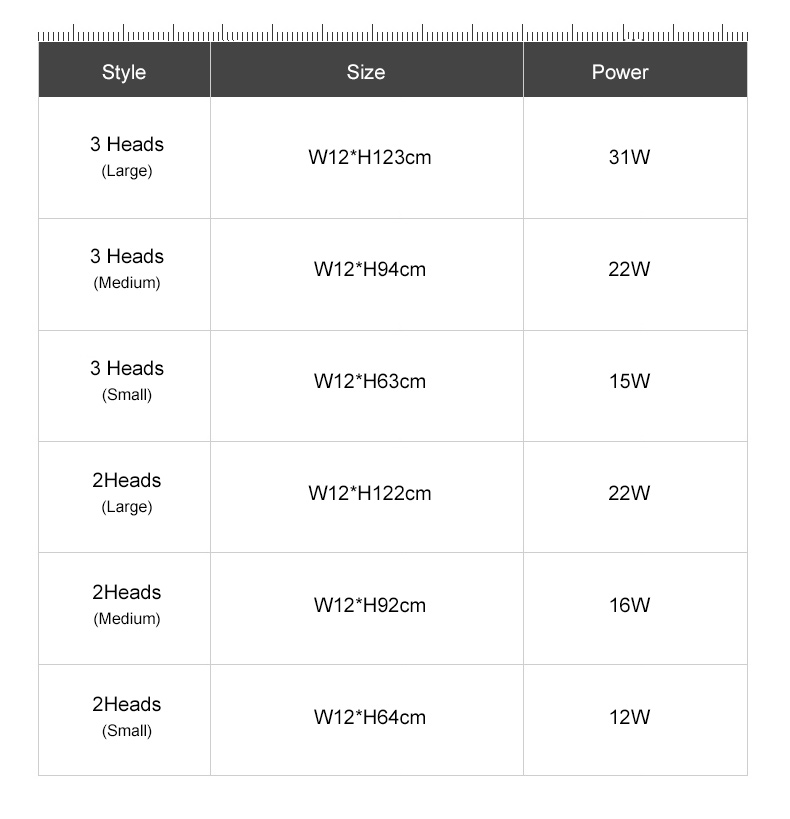Click the W12*H94cm size cell

[x=367, y=274]
